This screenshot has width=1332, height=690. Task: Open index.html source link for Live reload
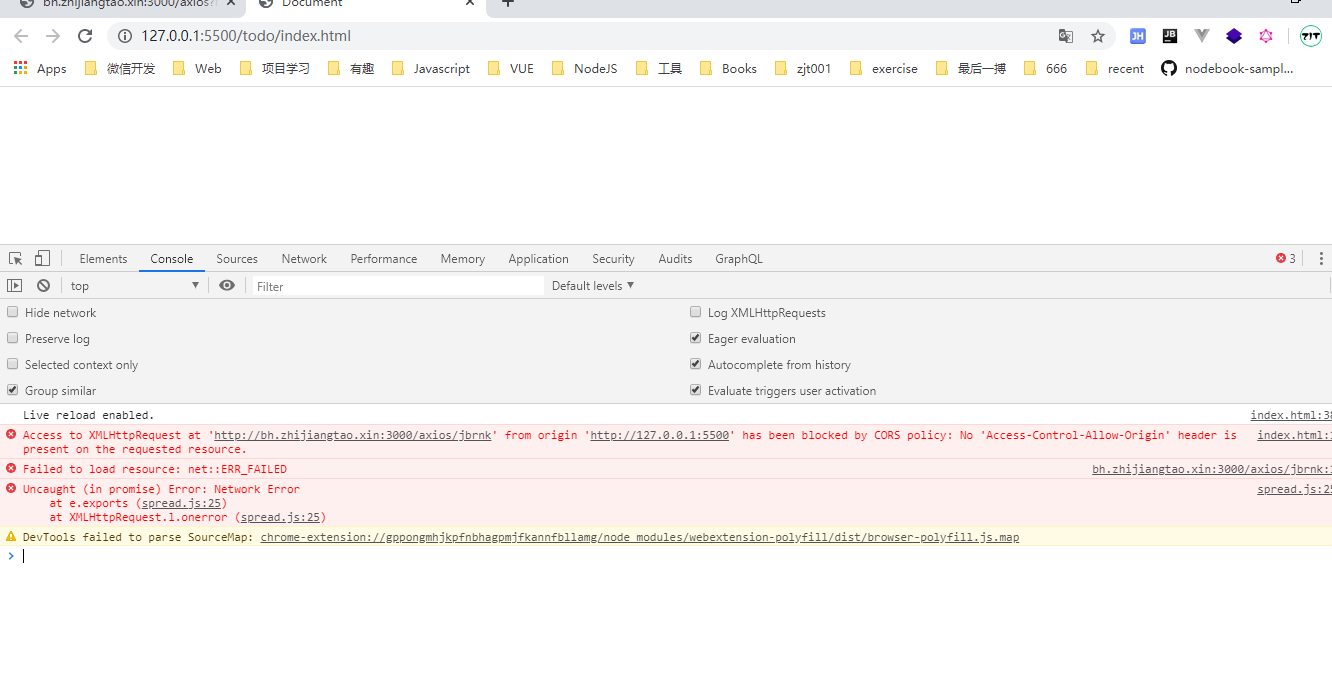[1291, 415]
